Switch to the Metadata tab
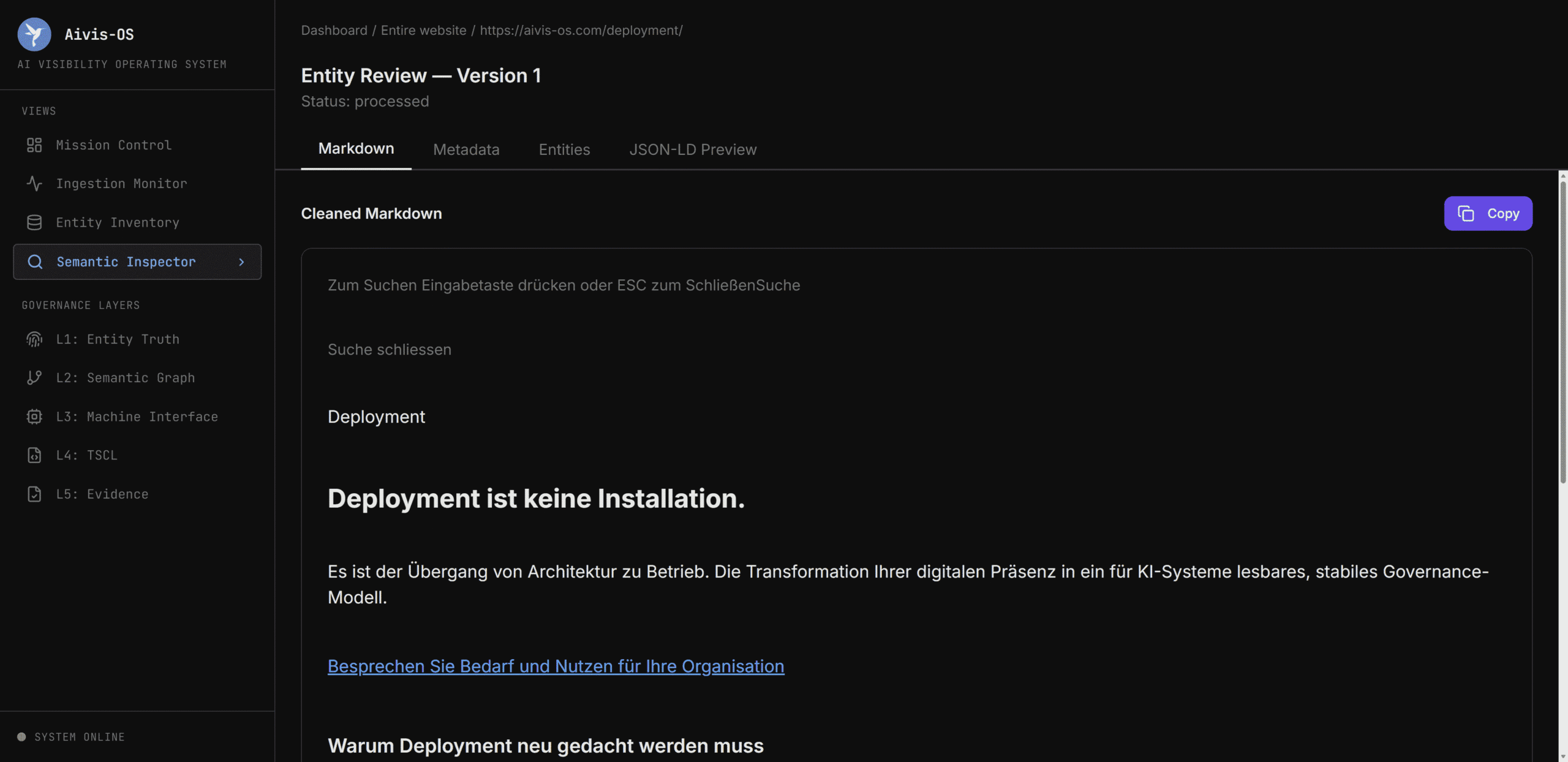Image resolution: width=1568 pixels, height=762 pixels. (466, 149)
